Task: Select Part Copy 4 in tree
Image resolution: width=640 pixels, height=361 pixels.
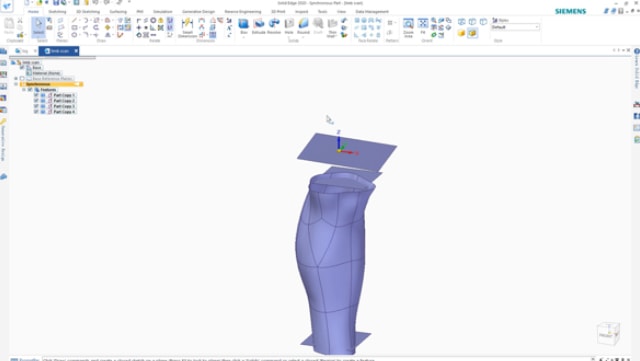Action: click(x=64, y=111)
